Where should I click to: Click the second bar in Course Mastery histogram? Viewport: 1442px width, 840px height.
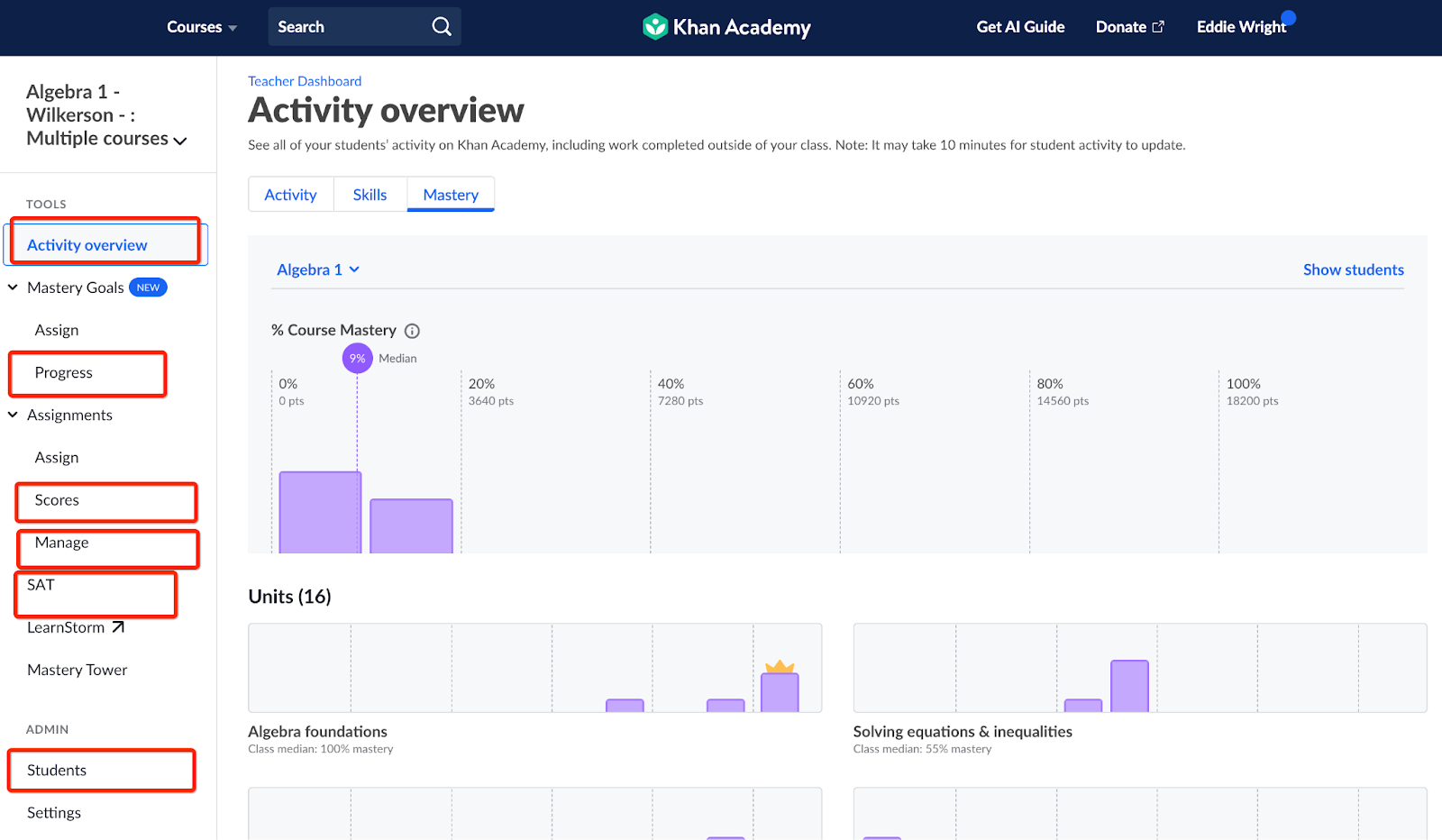click(x=411, y=526)
